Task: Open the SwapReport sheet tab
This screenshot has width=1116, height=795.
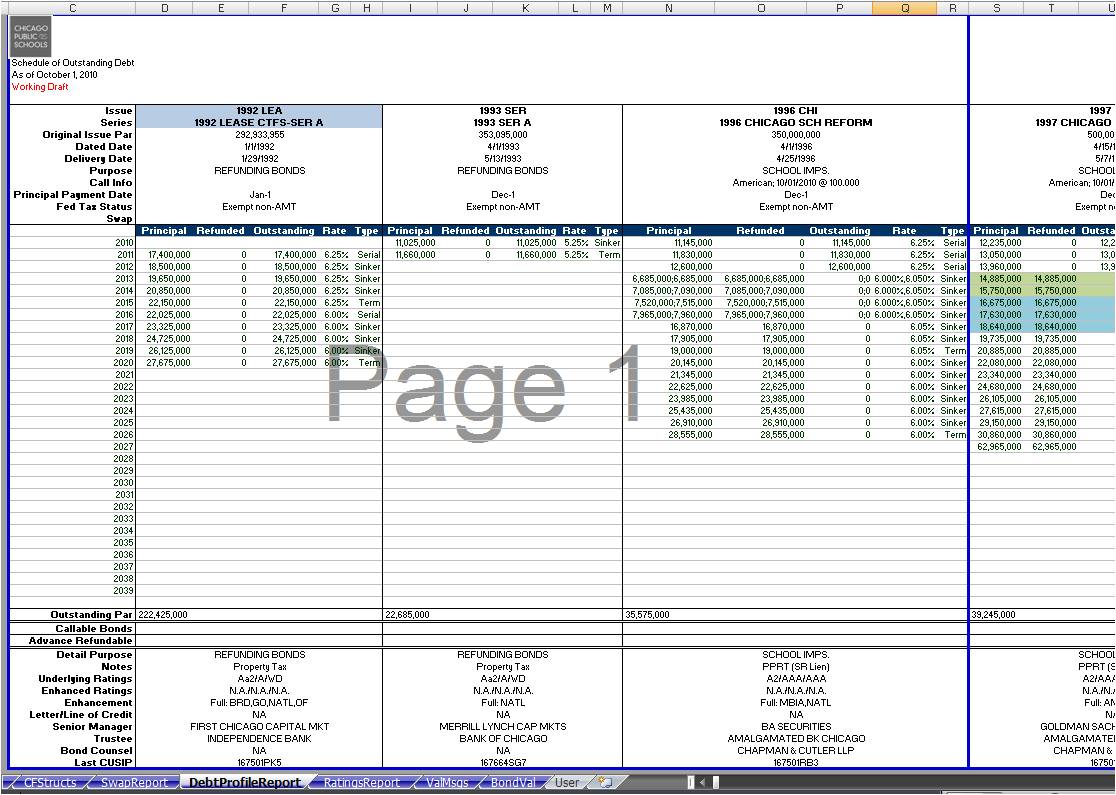Action: tap(134, 783)
